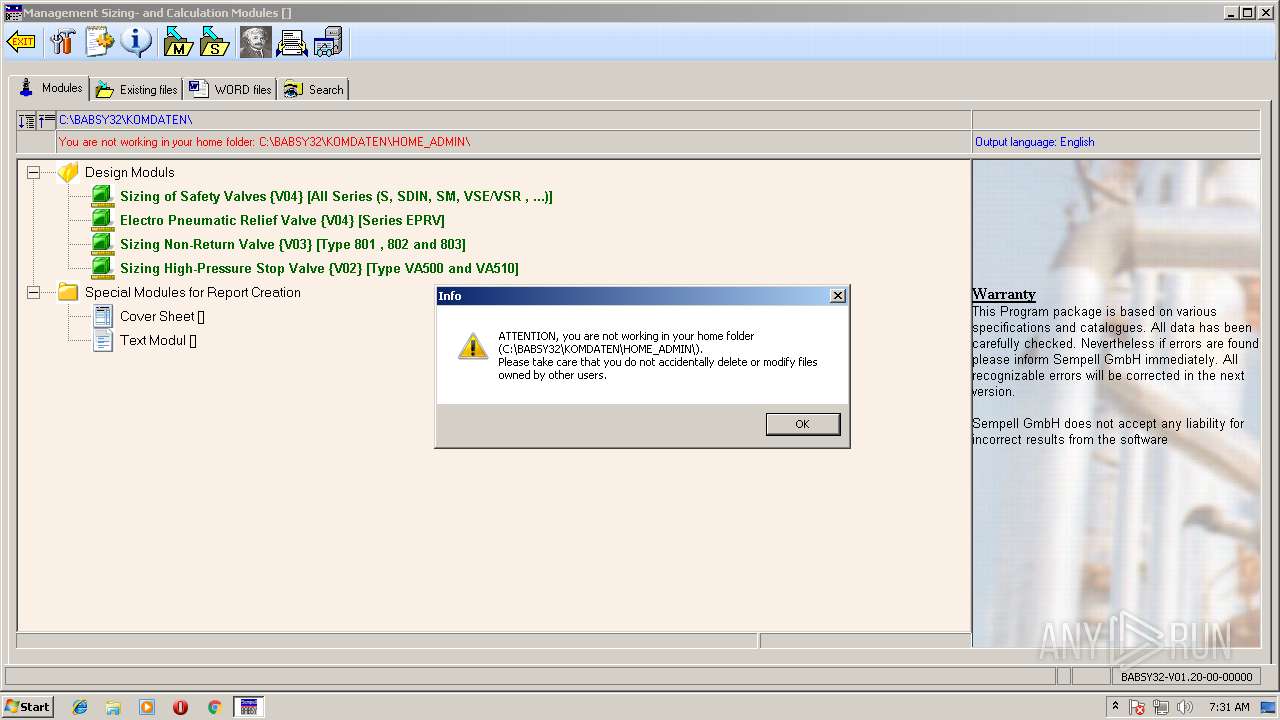Click the 7:31 AM clock
The width and height of the screenshot is (1280, 720).
coord(1229,707)
